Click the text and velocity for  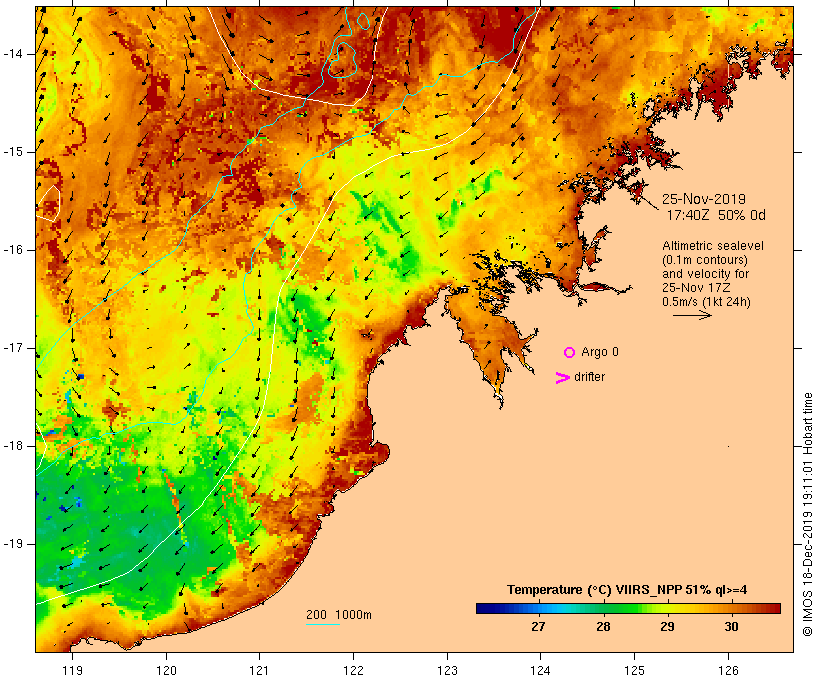[x=705, y=274]
